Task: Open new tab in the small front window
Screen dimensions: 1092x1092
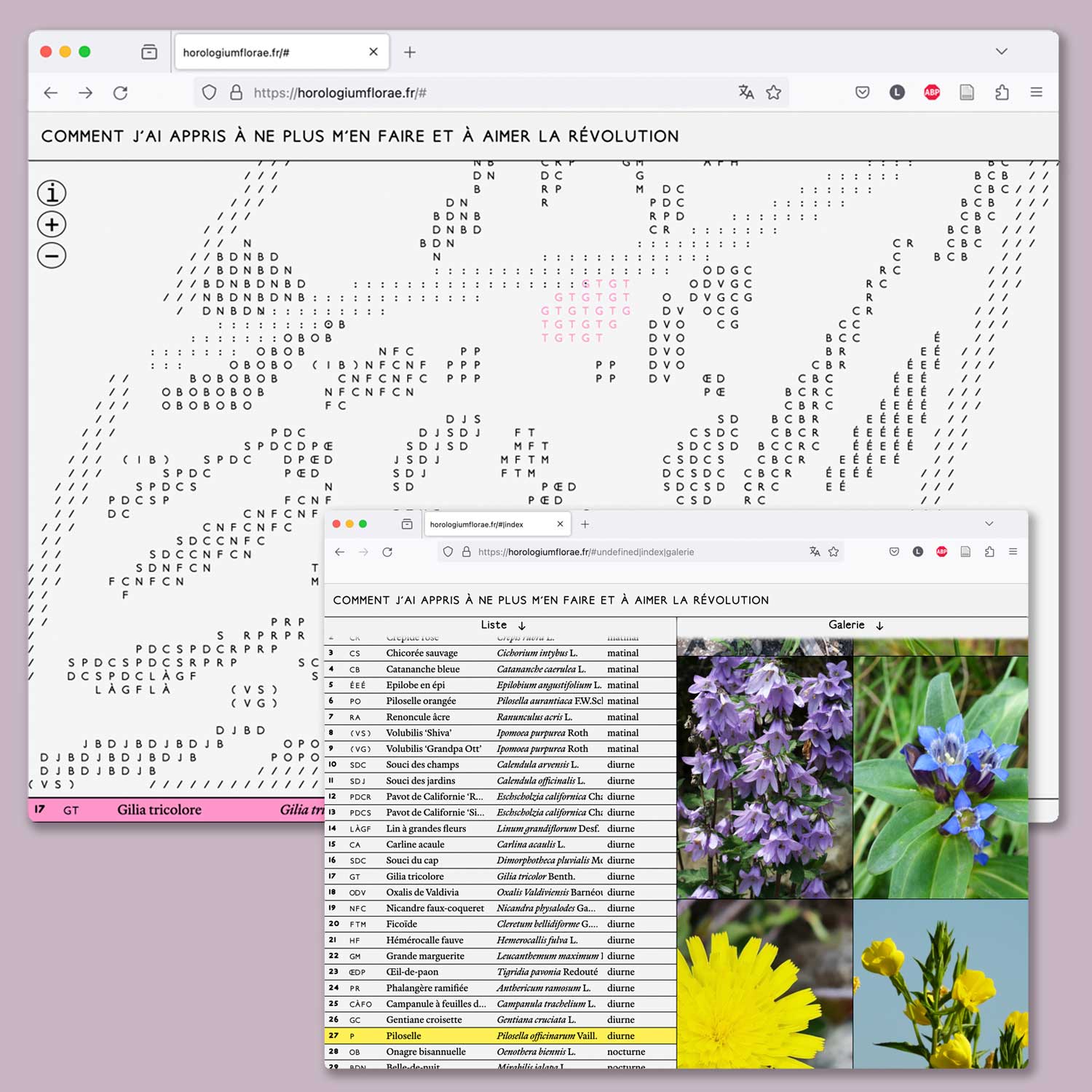Action: (585, 524)
